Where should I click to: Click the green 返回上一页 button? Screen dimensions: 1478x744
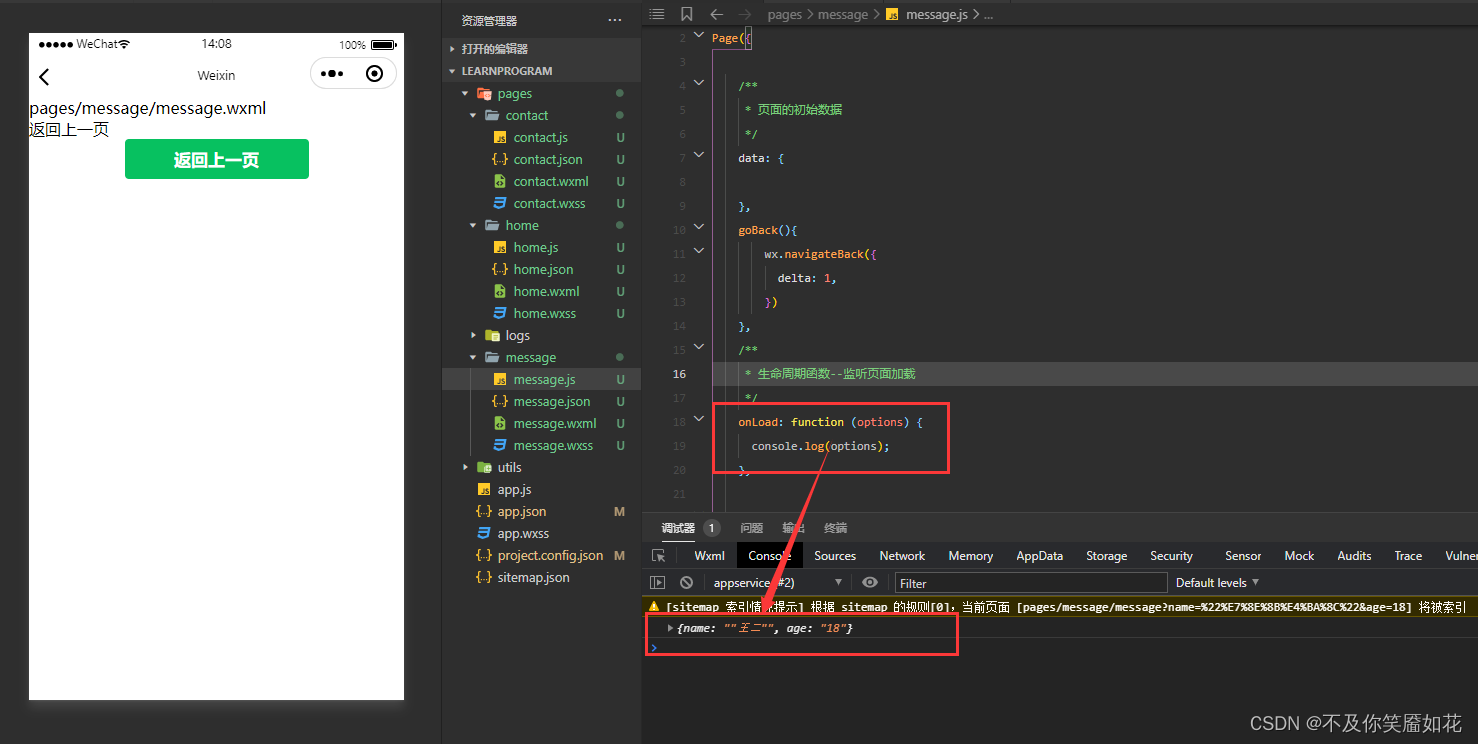coord(217,160)
